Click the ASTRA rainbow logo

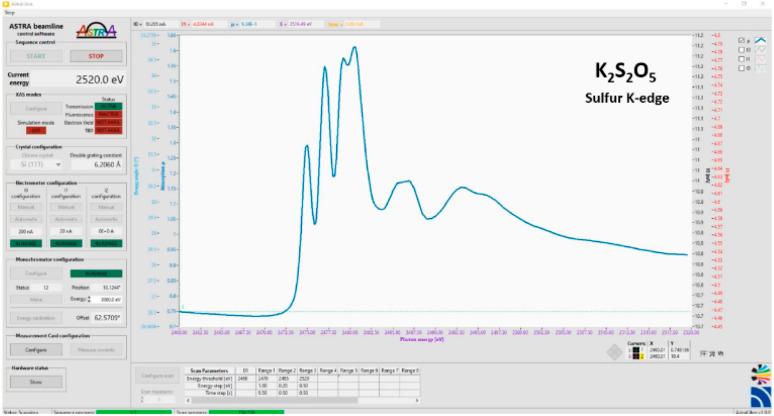[96, 31]
